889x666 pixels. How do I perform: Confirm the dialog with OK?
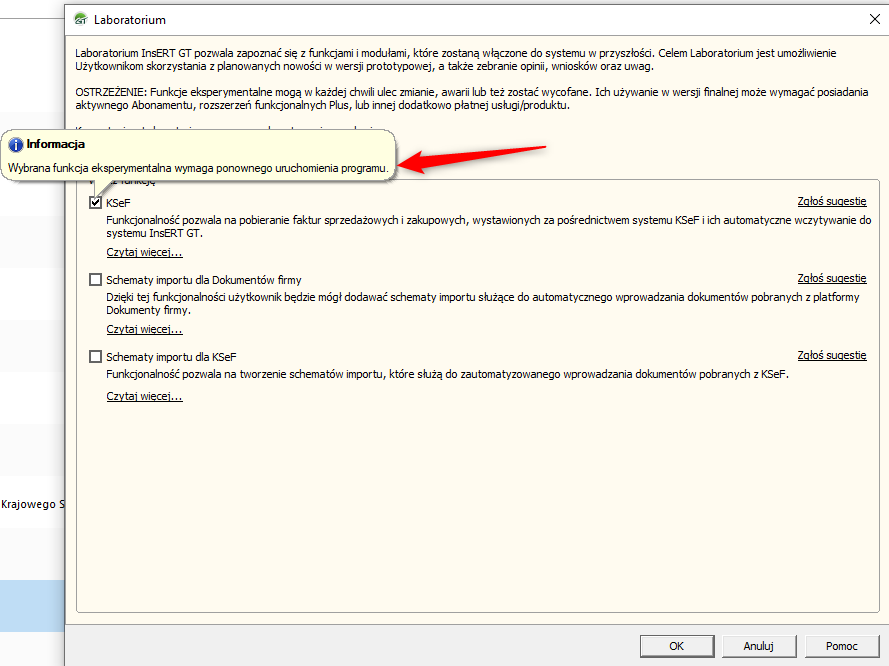(677, 646)
